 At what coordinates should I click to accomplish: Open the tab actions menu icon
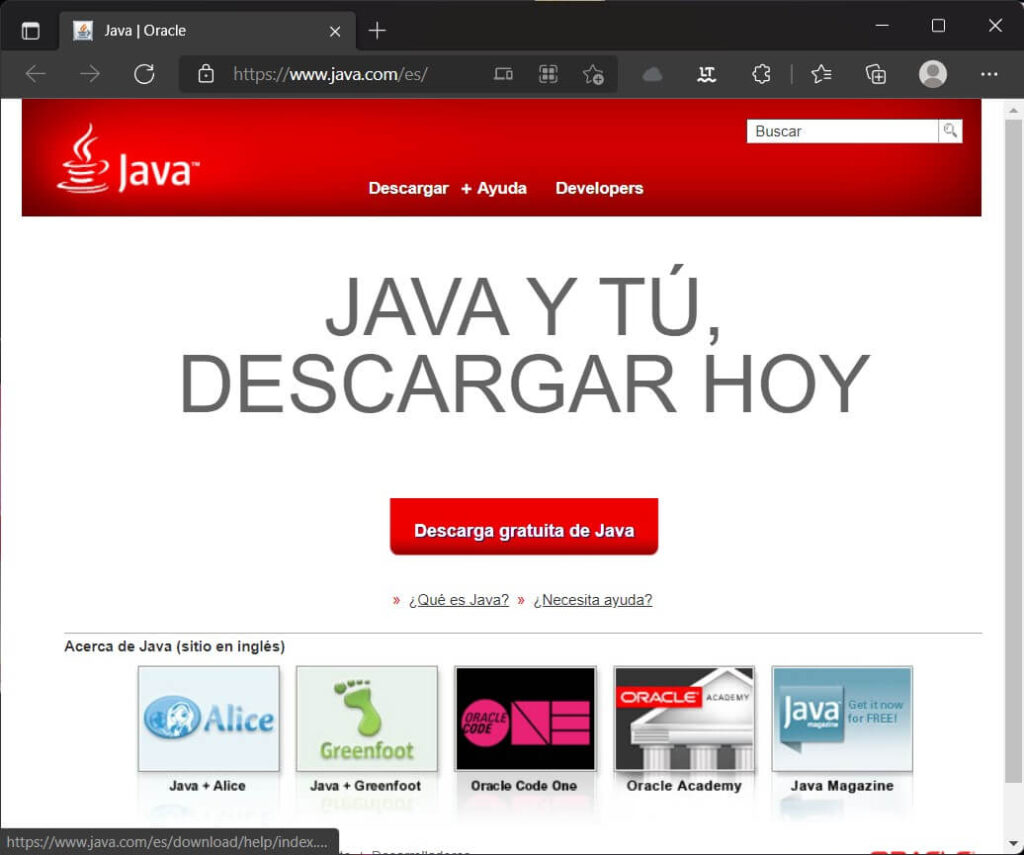[30, 30]
